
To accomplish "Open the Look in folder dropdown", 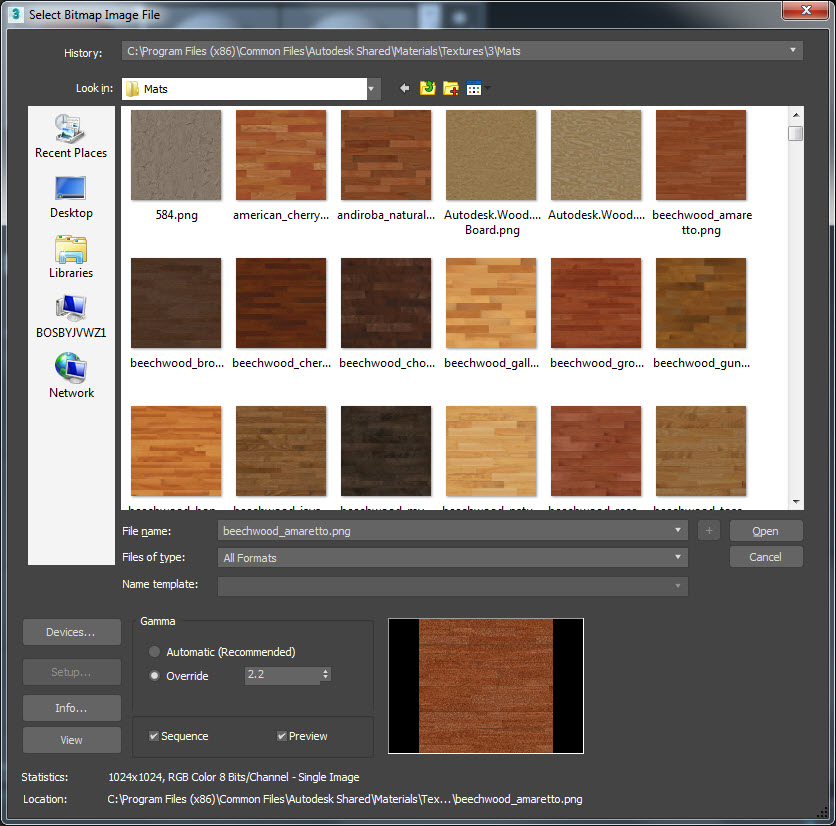I will [x=373, y=89].
